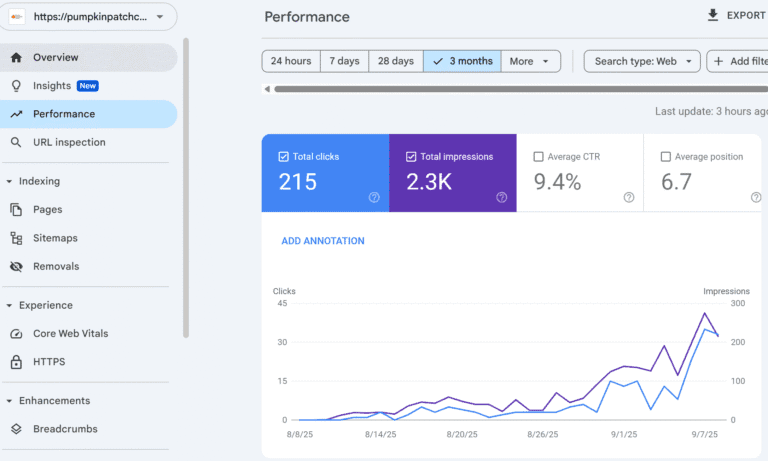The image size is (768, 461).
Task: Click the horizontal scrollbar under filters
Action: [x=500, y=89]
